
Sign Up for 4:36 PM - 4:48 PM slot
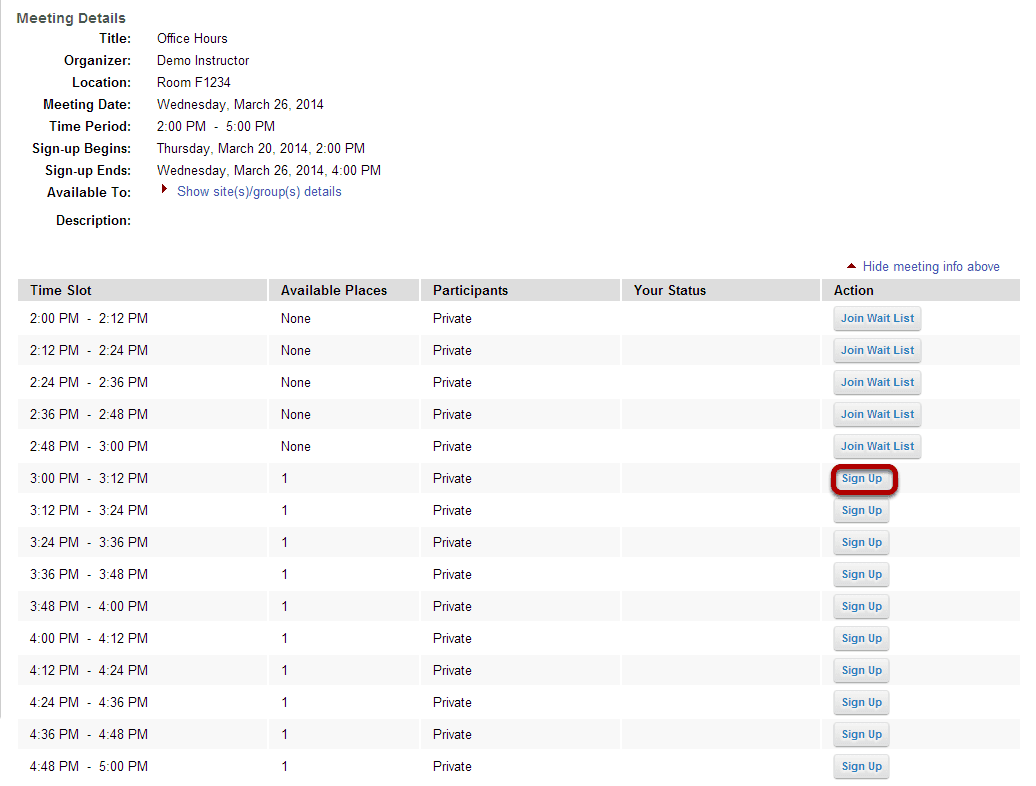(x=862, y=734)
